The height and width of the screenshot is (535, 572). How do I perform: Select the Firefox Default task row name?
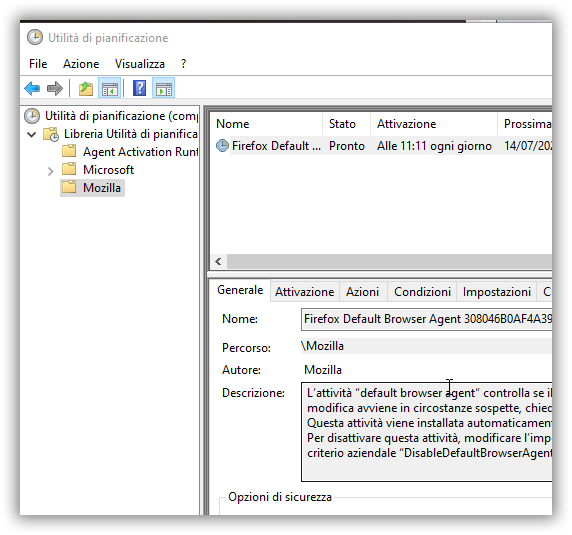point(276,146)
